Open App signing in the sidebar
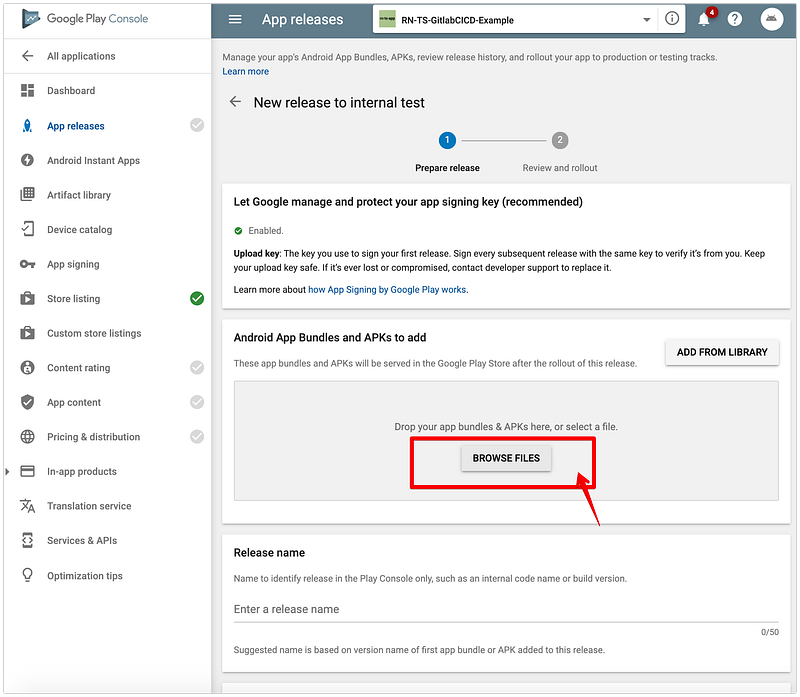Image resolution: width=800 pixels, height=697 pixels. click(x=73, y=264)
